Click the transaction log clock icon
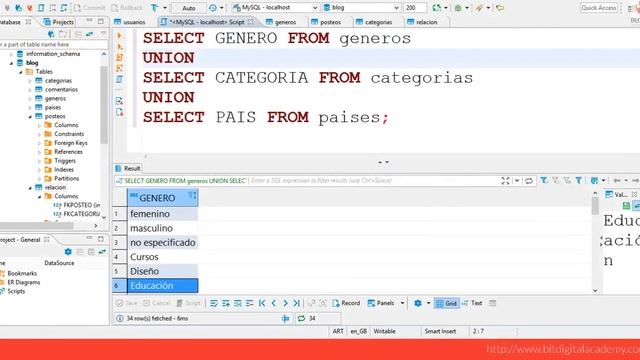Screen dimensions: 640x360 pyautogui.click(x=213, y=7)
